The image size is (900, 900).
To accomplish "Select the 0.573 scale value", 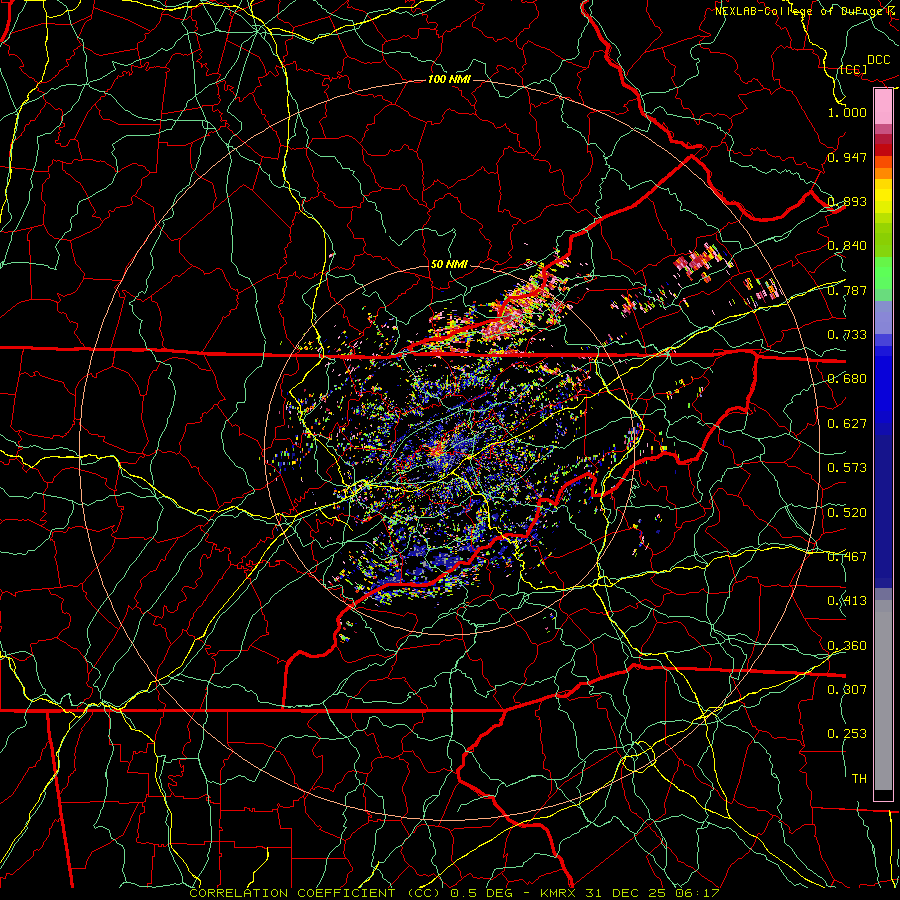I will 847,468.
